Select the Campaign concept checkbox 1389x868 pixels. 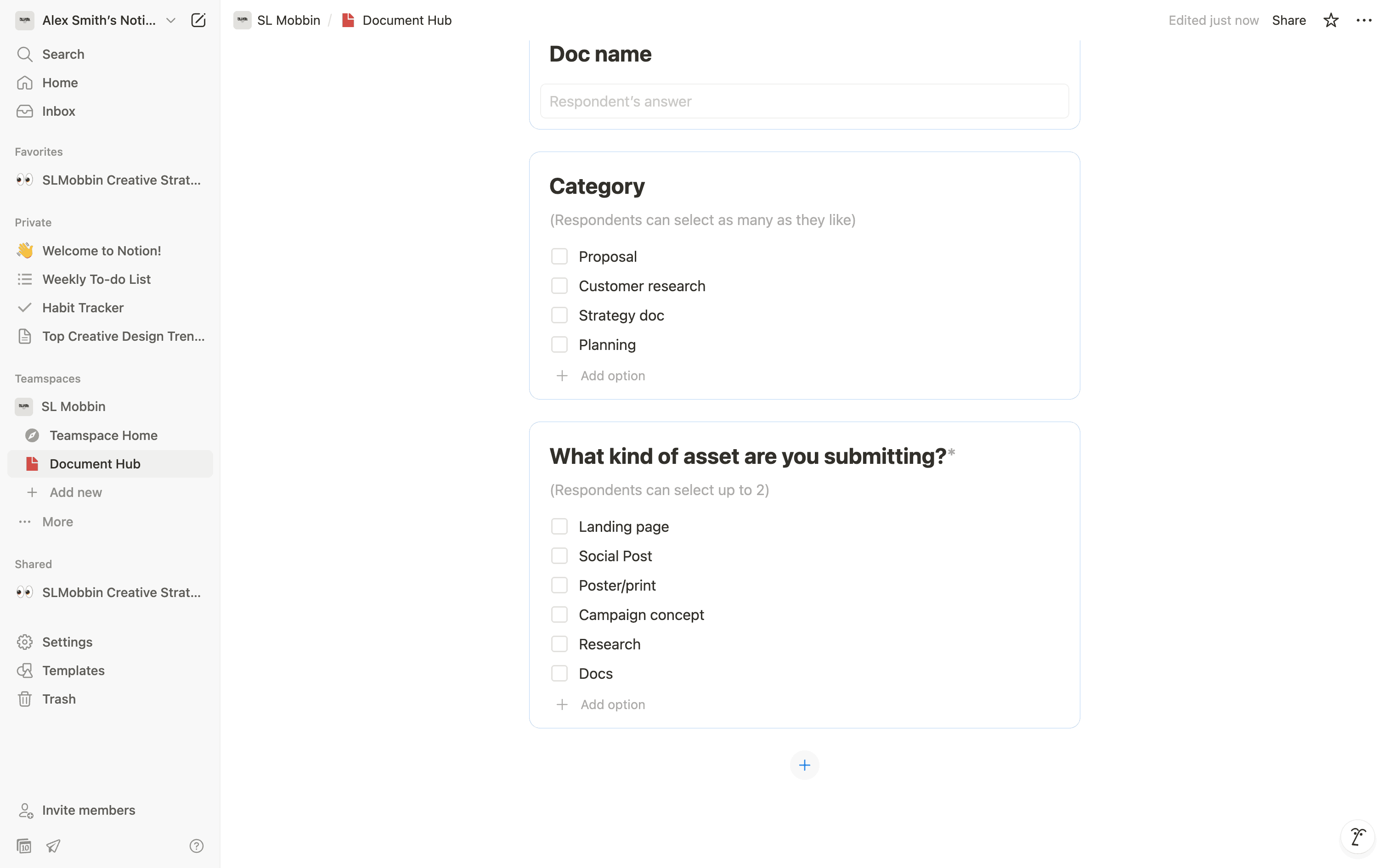tap(559, 615)
